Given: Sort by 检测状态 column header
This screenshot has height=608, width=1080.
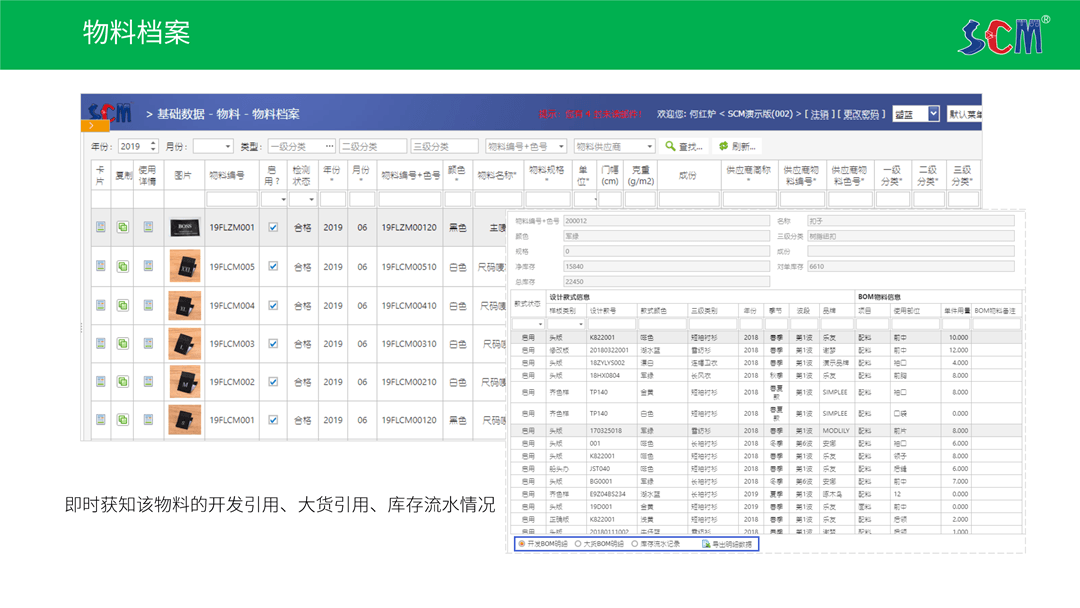Looking at the screenshot, I should [302, 175].
